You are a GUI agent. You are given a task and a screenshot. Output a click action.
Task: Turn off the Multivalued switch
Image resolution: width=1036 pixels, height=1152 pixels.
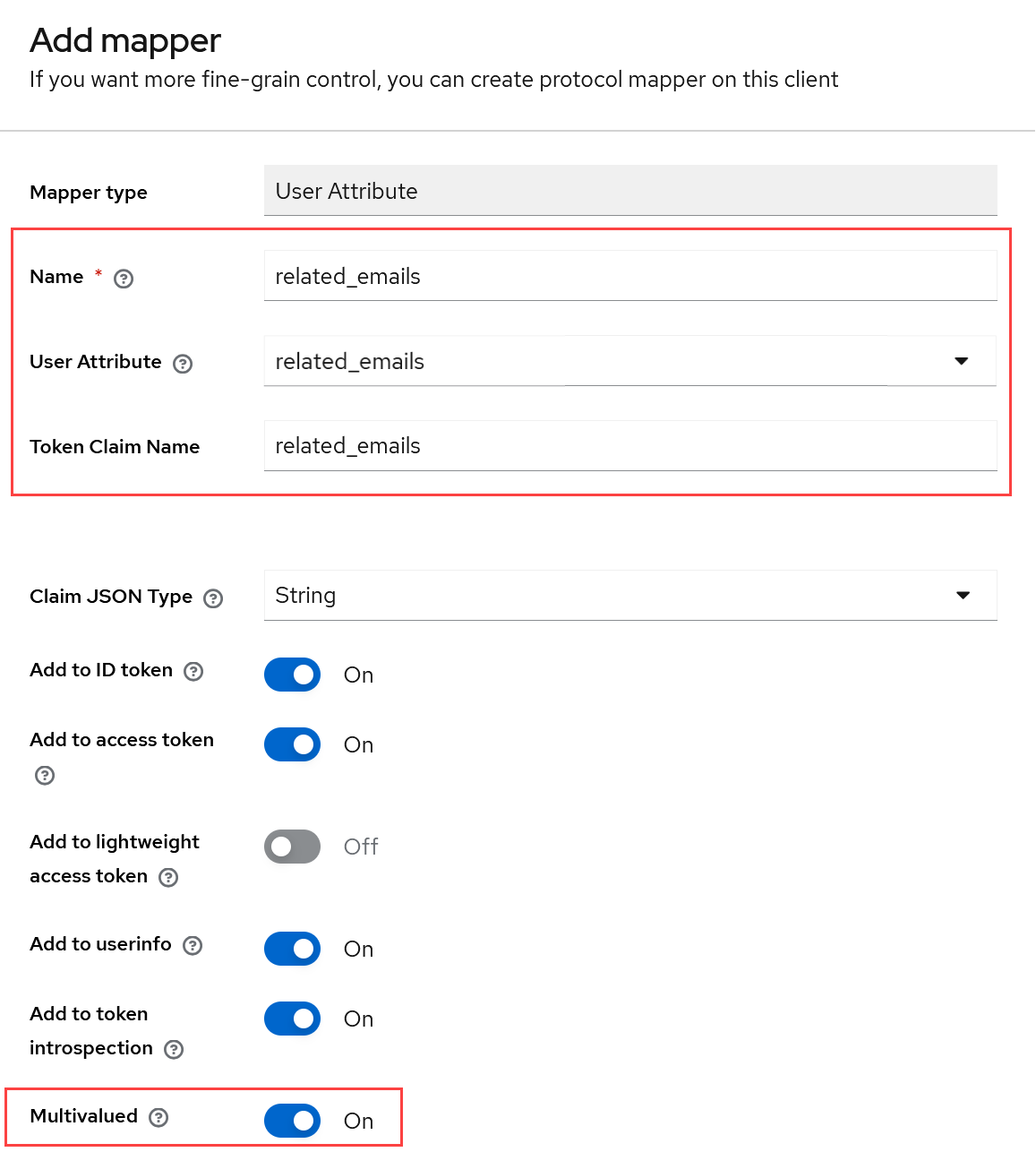292,1121
